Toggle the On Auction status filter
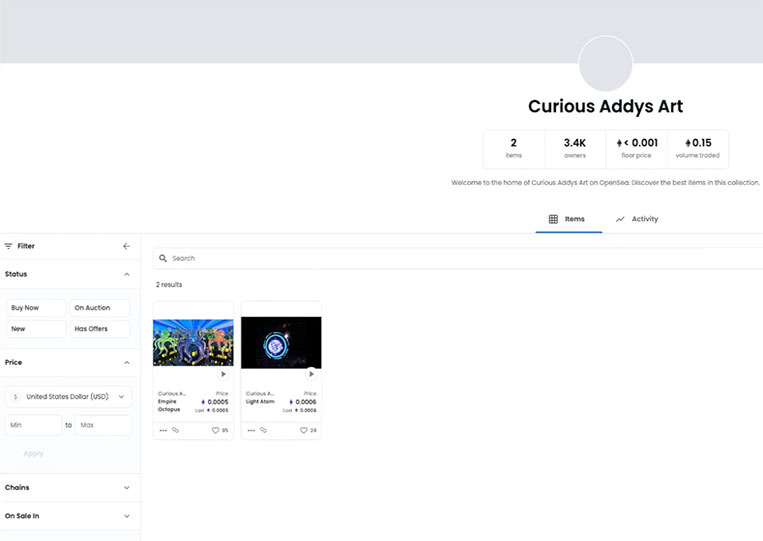 pos(100,308)
